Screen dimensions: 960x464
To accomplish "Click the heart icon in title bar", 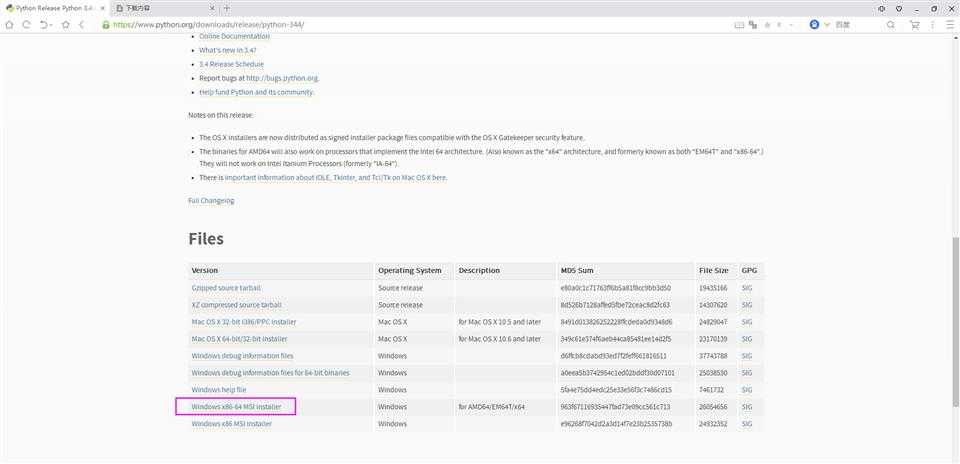I will click(899, 9).
